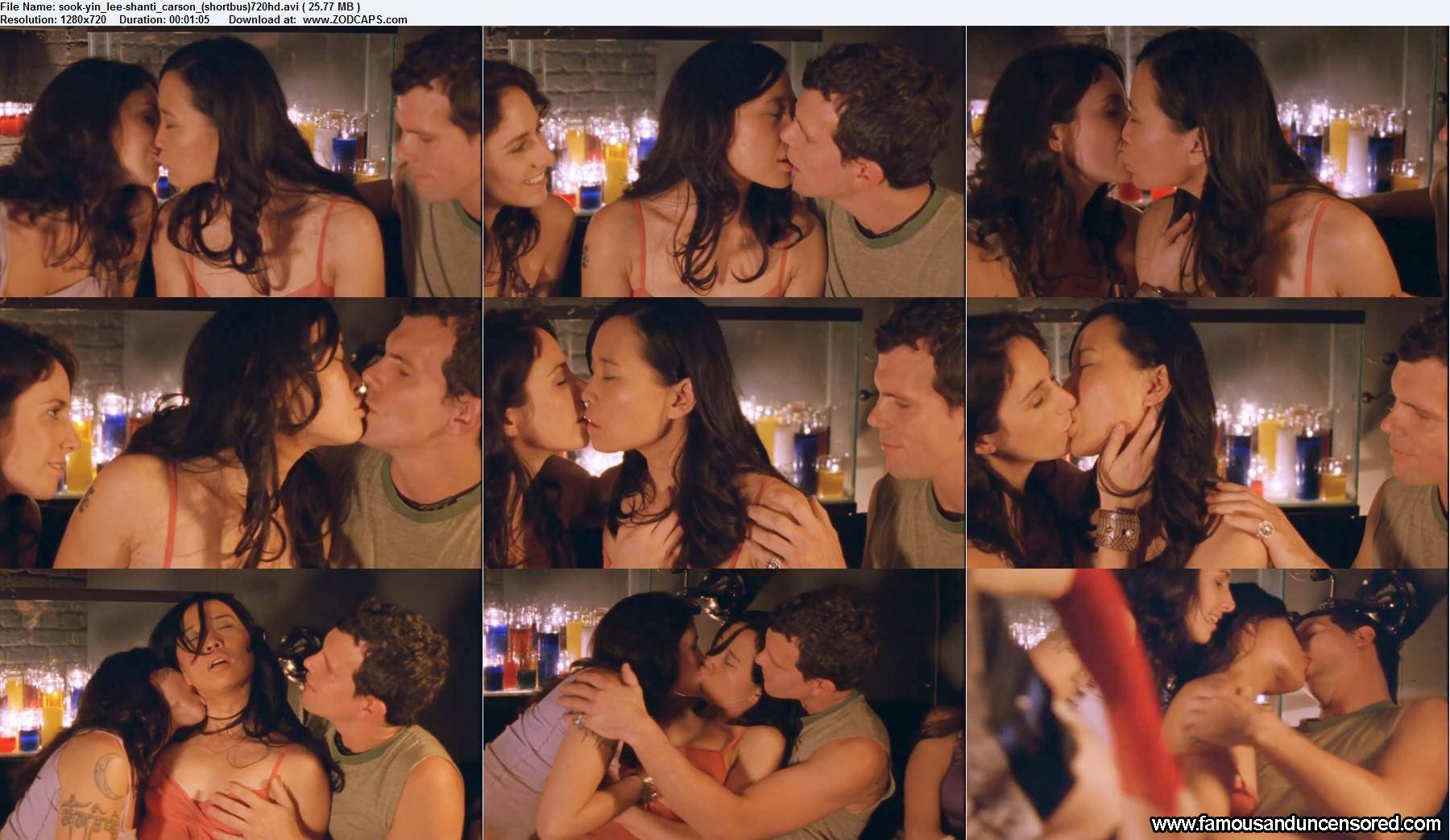Open bottom-row middle thumbnail of group embrace
The height and width of the screenshot is (840, 1450).
pos(724,705)
